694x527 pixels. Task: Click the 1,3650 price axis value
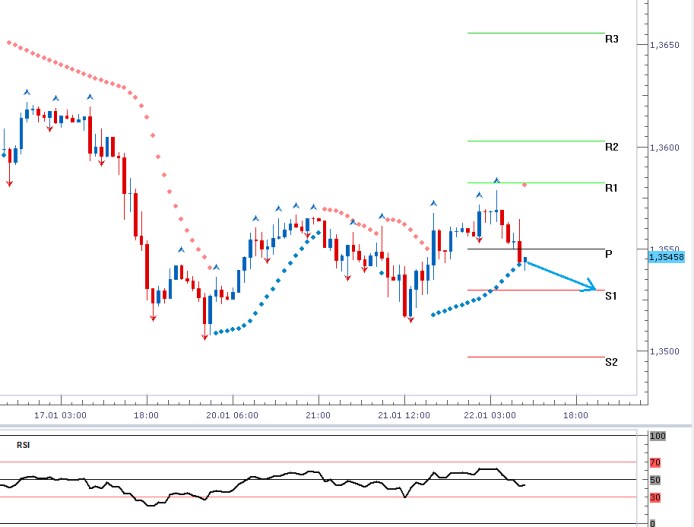665,45
